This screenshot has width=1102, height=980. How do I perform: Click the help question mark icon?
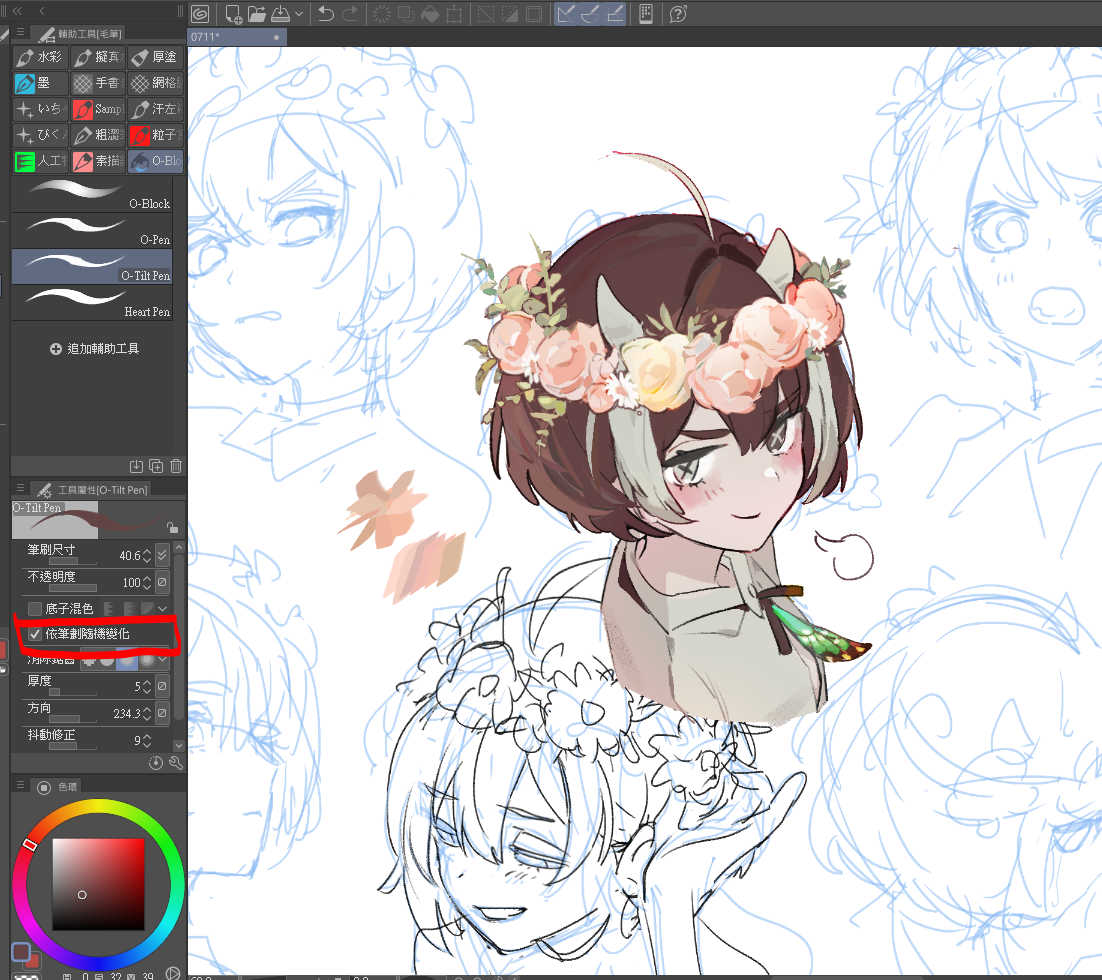[x=678, y=14]
